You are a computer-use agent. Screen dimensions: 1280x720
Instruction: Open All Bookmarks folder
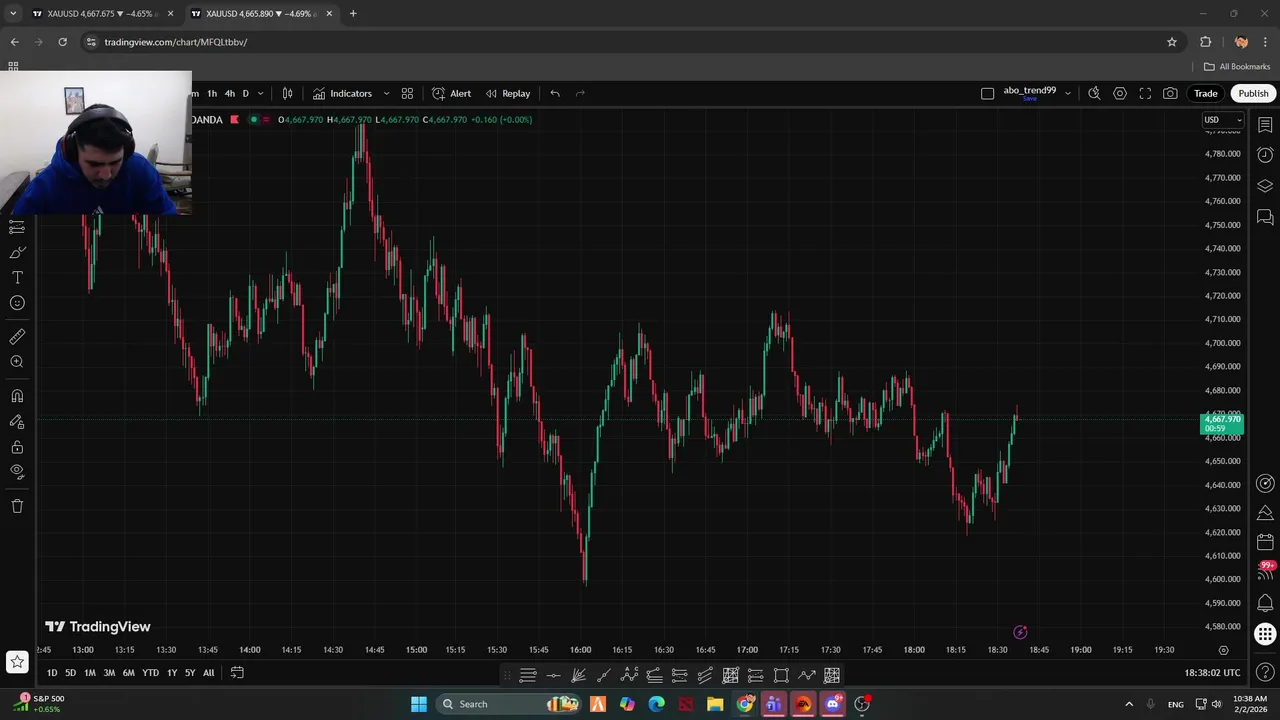point(1237,67)
